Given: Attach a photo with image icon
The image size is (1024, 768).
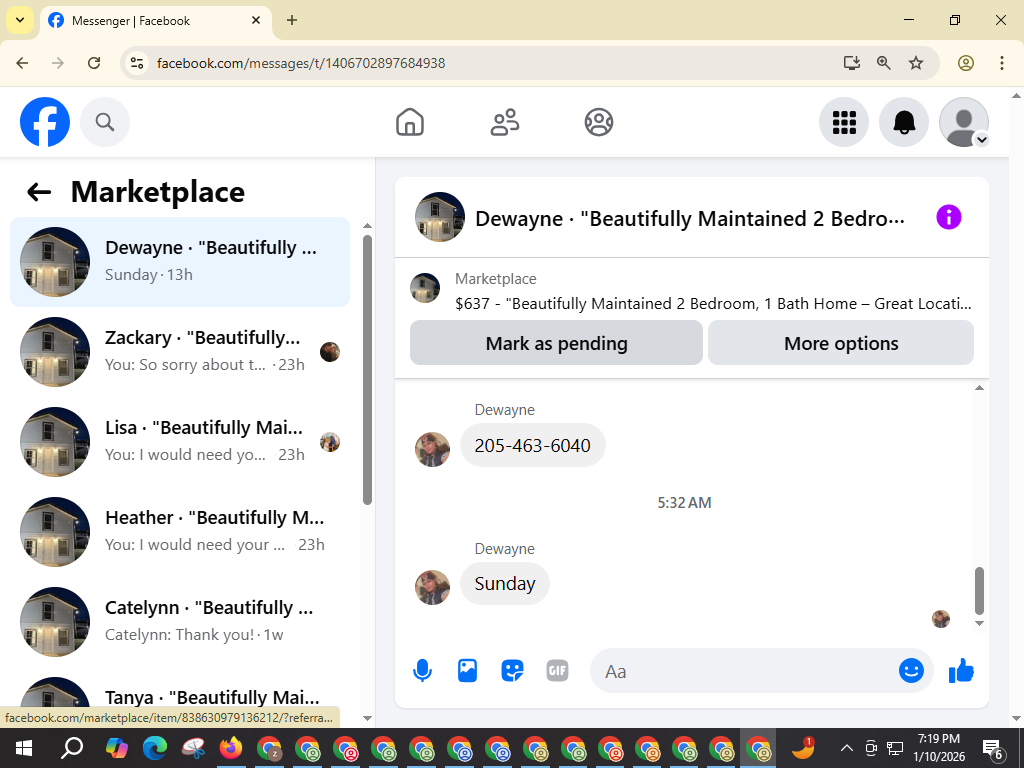Looking at the screenshot, I should pyautogui.click(x=468, y=671).
